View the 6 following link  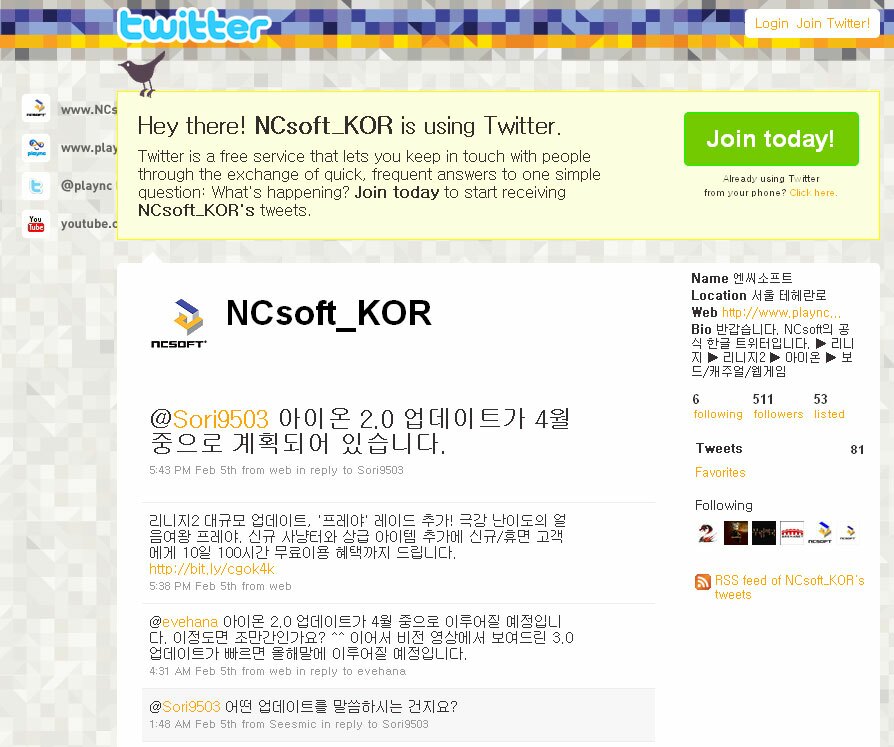pos(718,406)
